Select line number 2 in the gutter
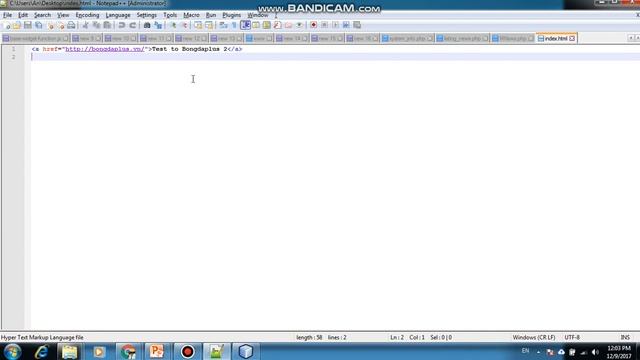The width and height of the screenshot is (640, 360). [x=13, y=57]
